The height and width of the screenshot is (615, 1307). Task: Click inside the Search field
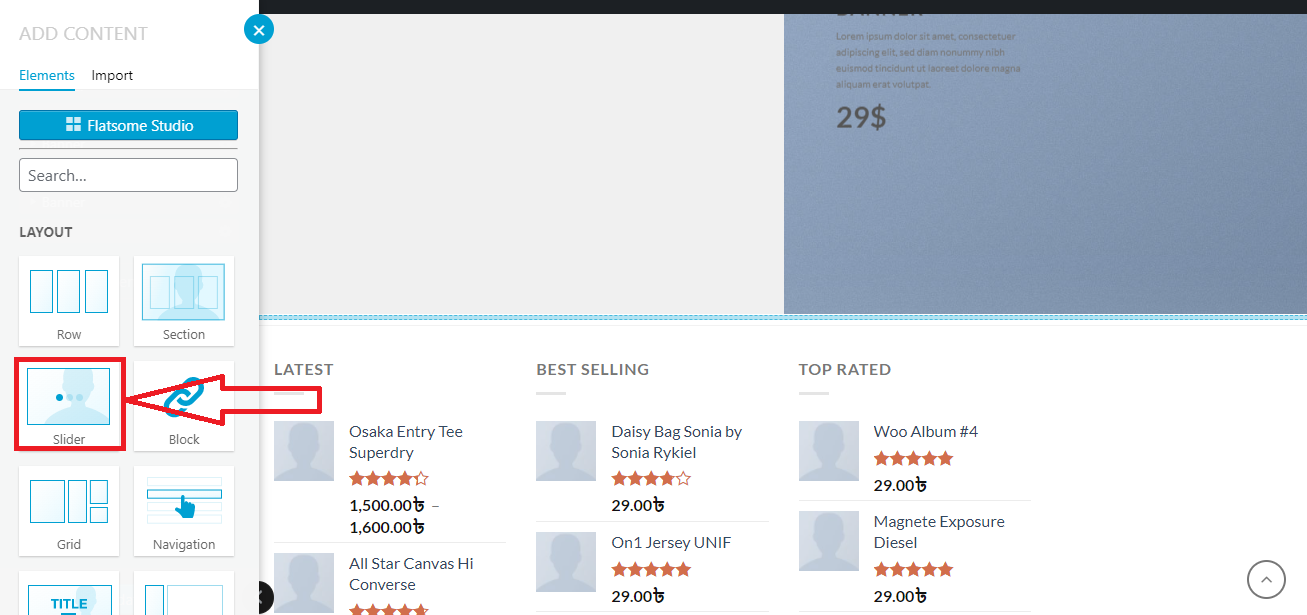coord(128,174)
